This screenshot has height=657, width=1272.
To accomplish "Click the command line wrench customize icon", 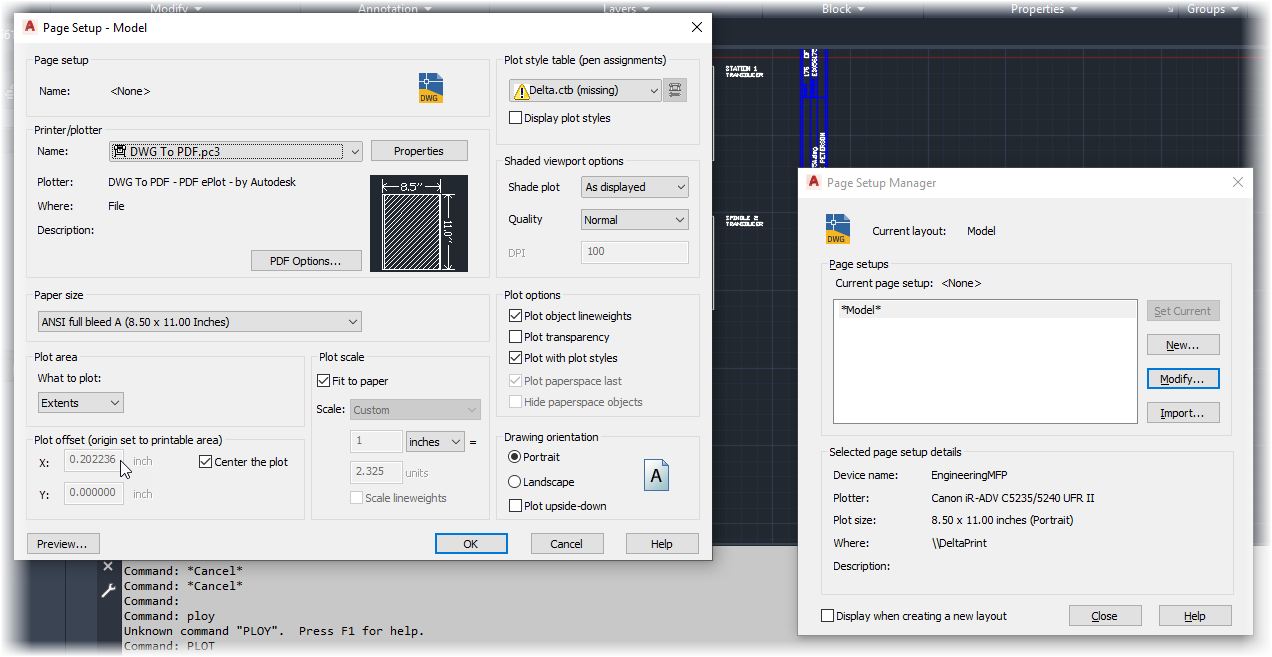I will point(109,591).
